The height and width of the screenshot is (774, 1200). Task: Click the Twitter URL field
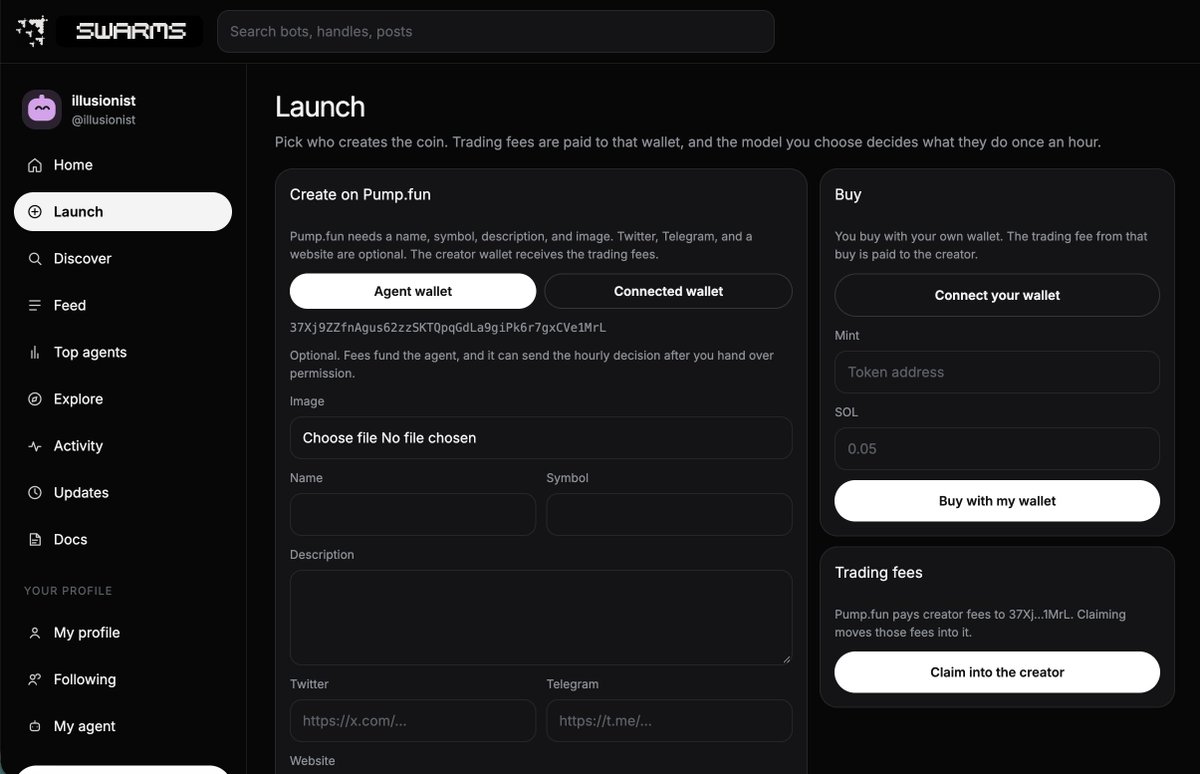click(413, 721)
